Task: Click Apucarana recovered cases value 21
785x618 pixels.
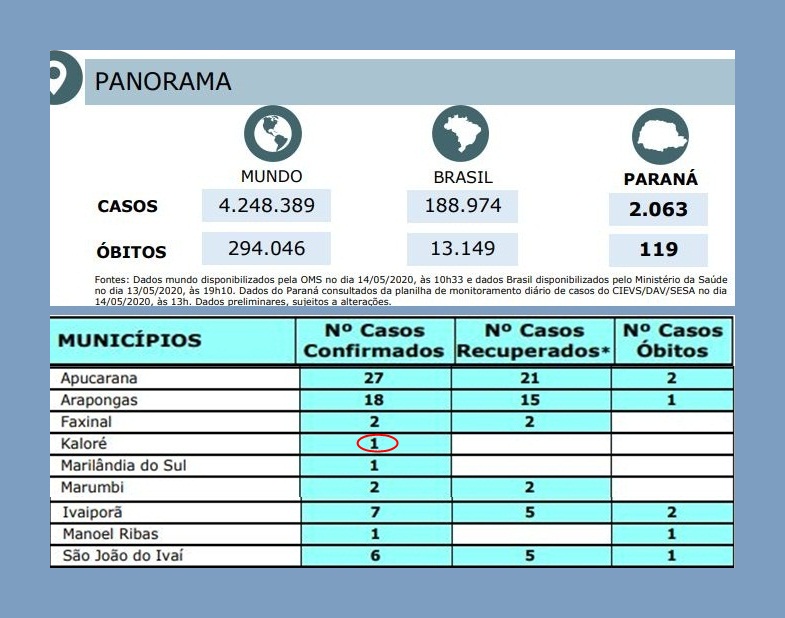Action: tap(530, 378)
